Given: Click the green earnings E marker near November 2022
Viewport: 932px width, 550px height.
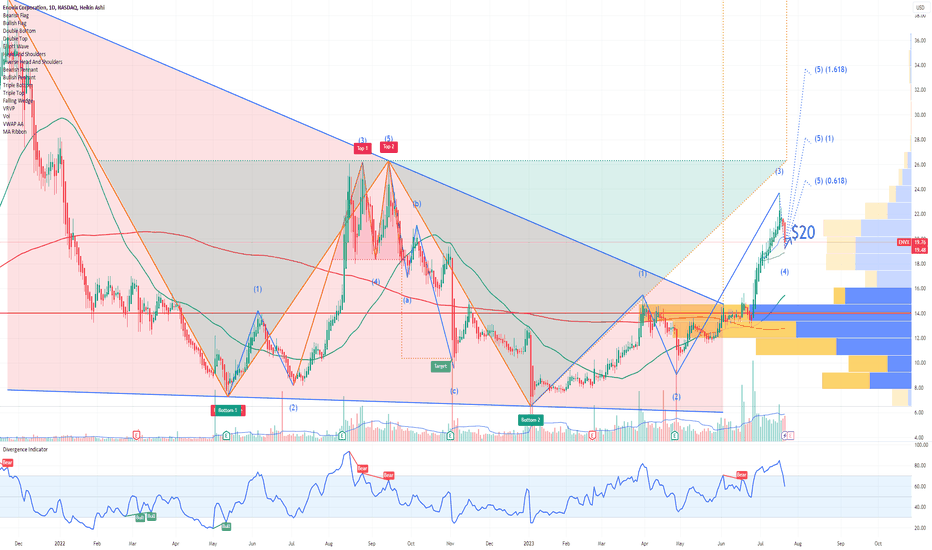Looking at the screenshot, I should pos(450,436).
